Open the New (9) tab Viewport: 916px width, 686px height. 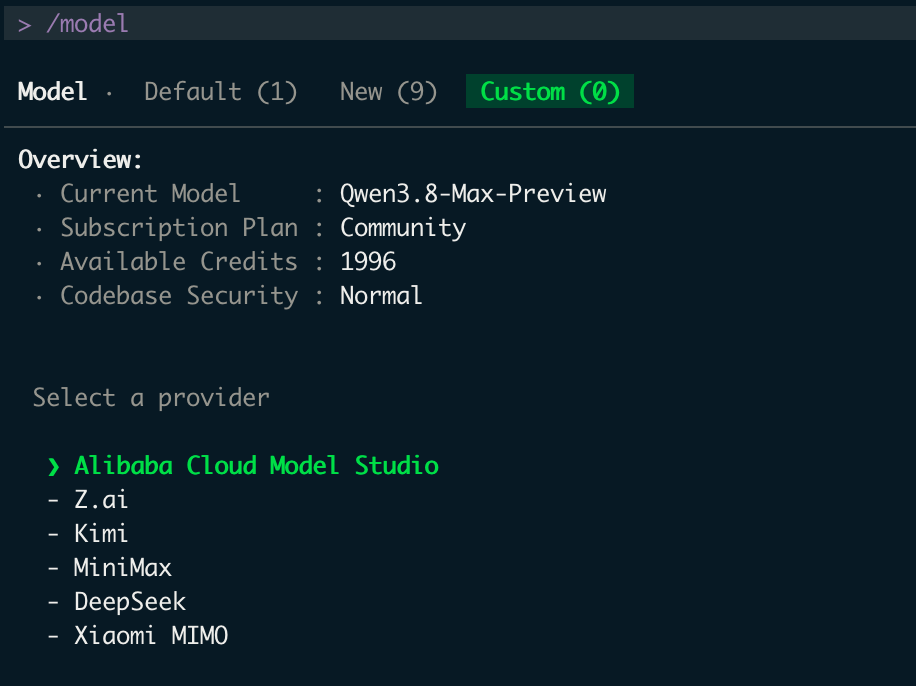(x=388, y=92)
